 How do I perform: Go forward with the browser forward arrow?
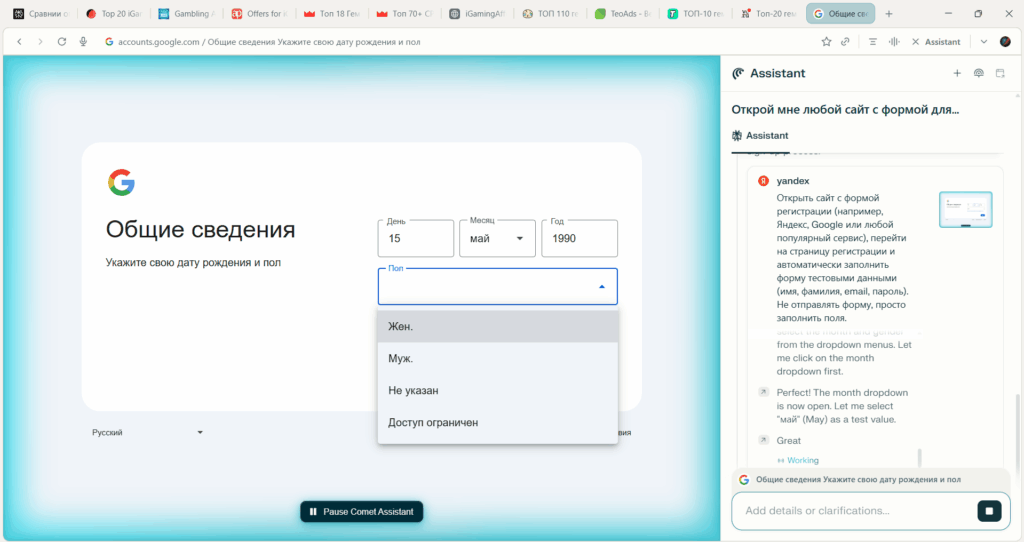(40, 42)
